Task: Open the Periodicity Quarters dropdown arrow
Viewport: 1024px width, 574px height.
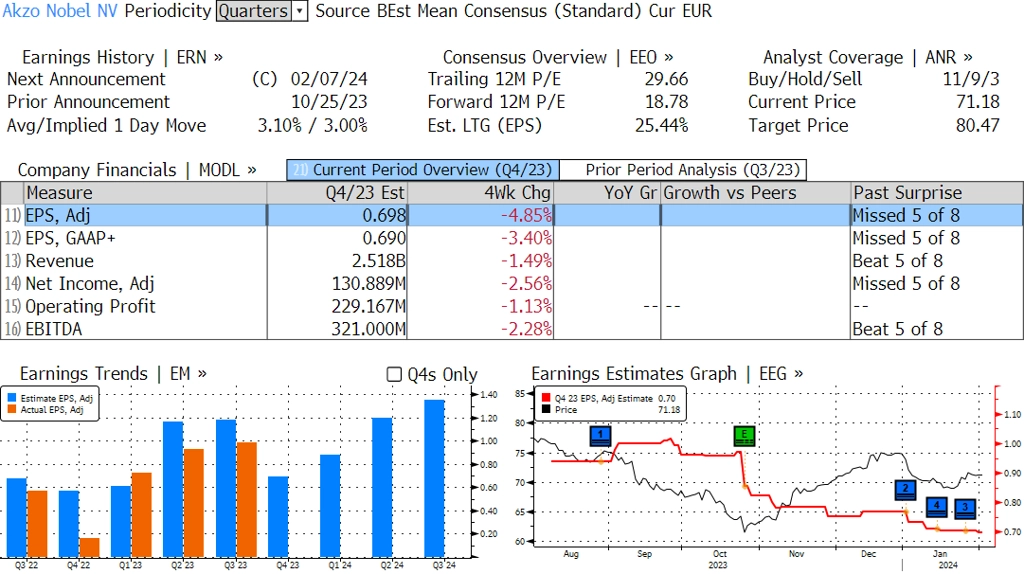Action: click(x=300, y=11)
